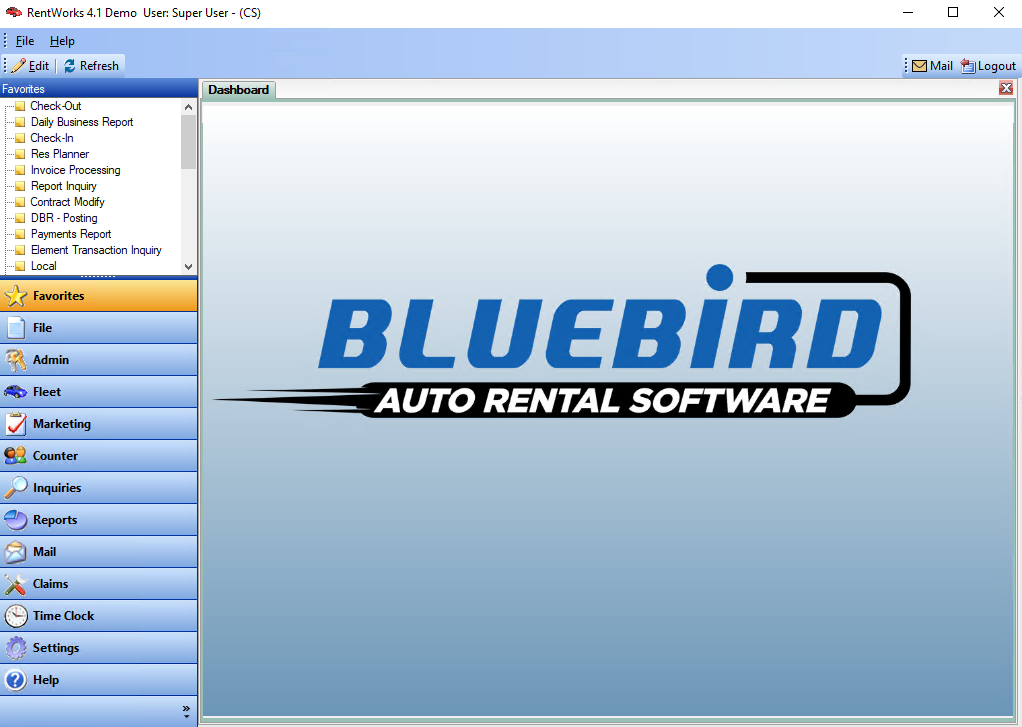Click the Settings gear icon

(16, 647)
